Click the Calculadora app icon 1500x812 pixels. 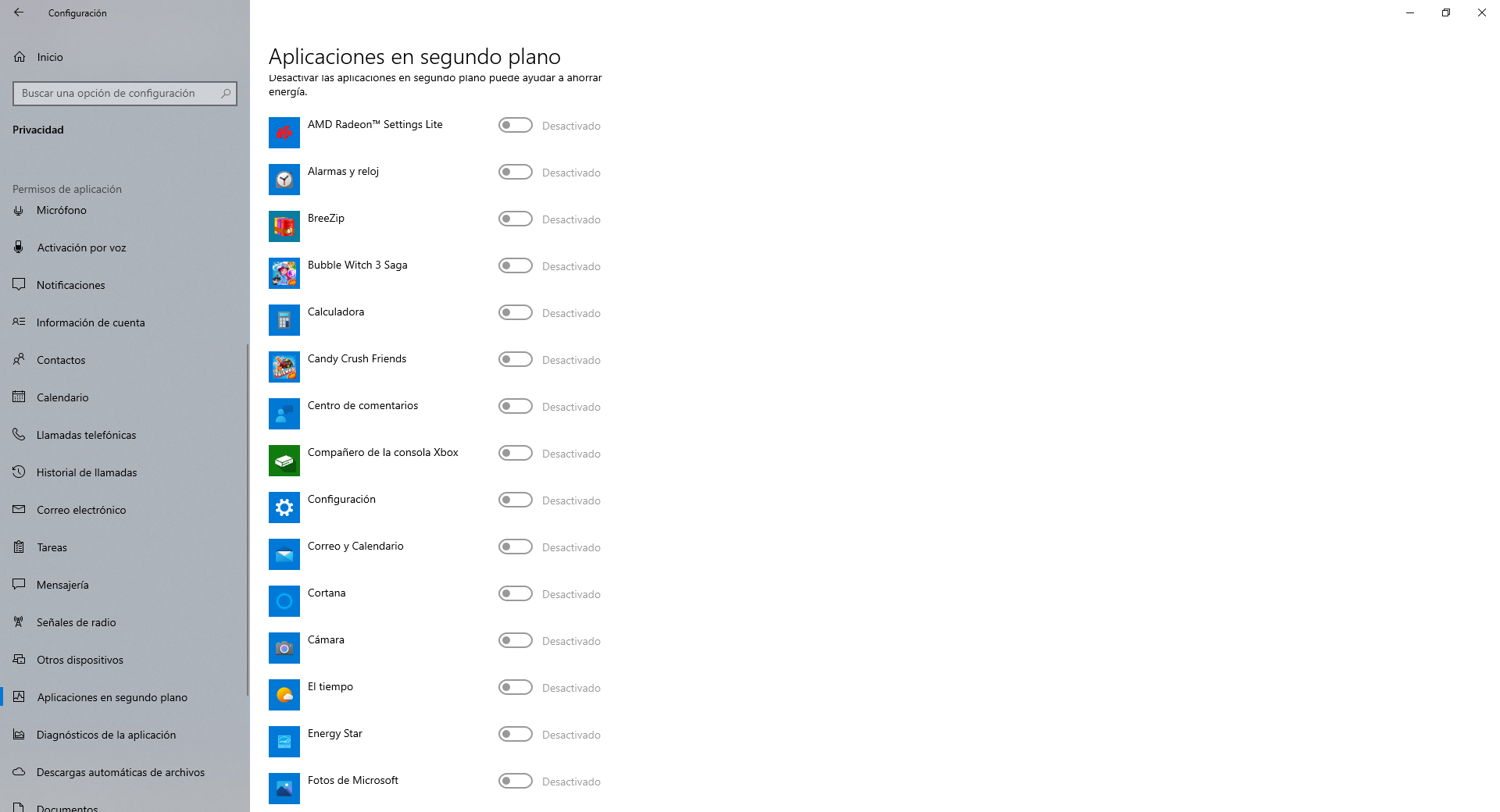284,320
